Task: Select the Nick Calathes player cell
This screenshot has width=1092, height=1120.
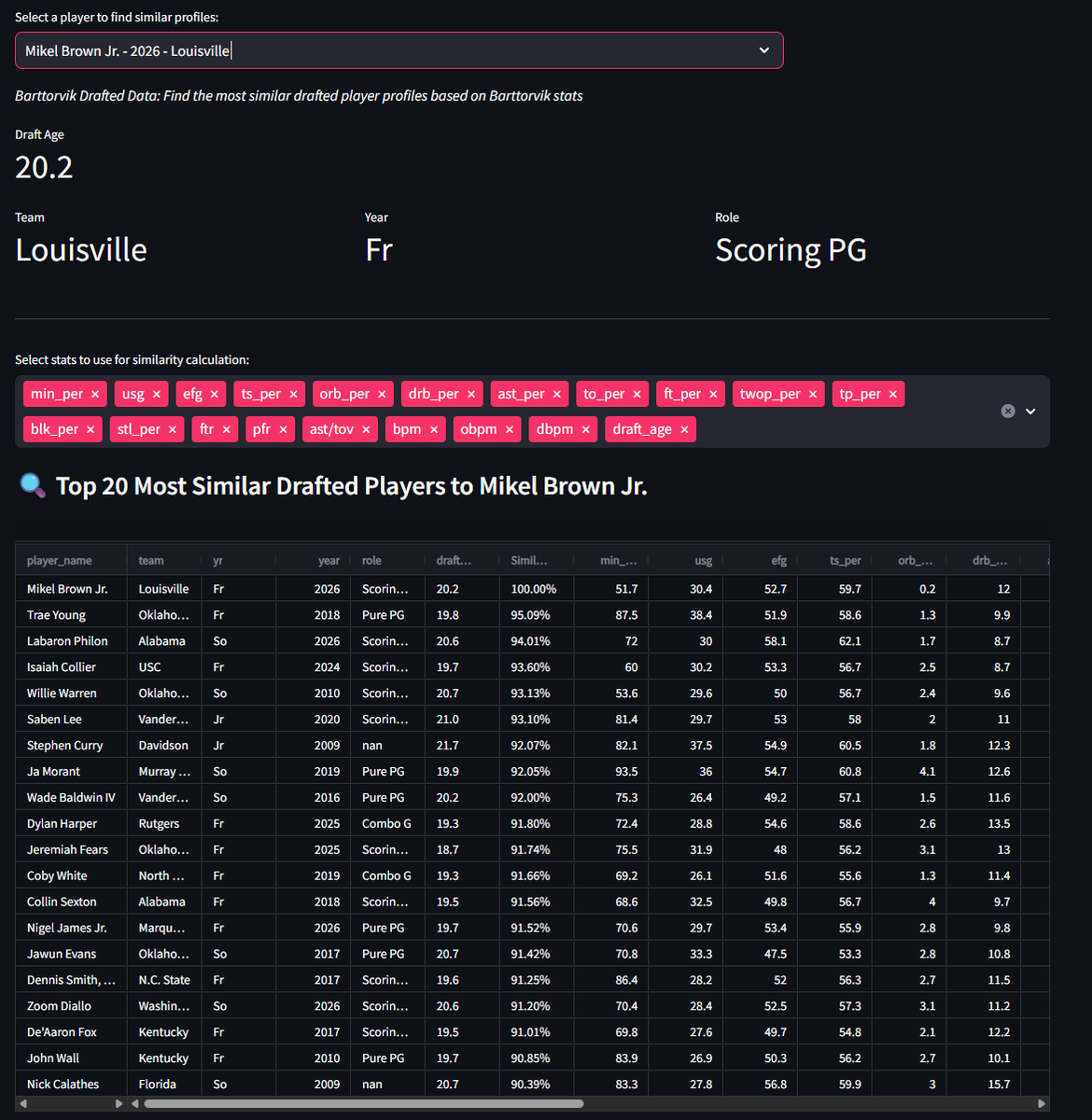Action: (x=71, y=1085)
